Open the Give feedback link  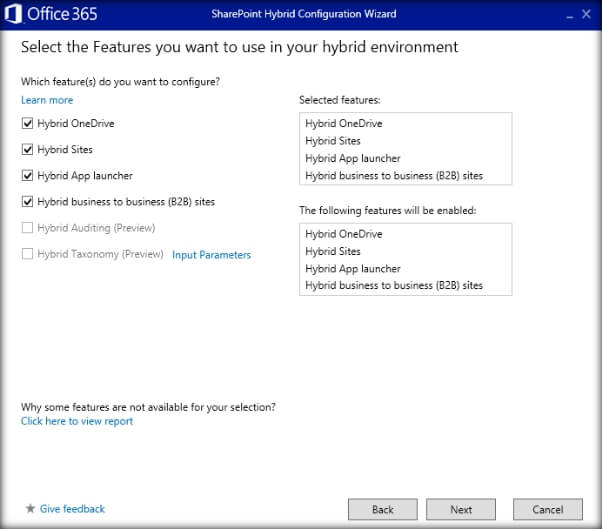(x=72, y=509)
